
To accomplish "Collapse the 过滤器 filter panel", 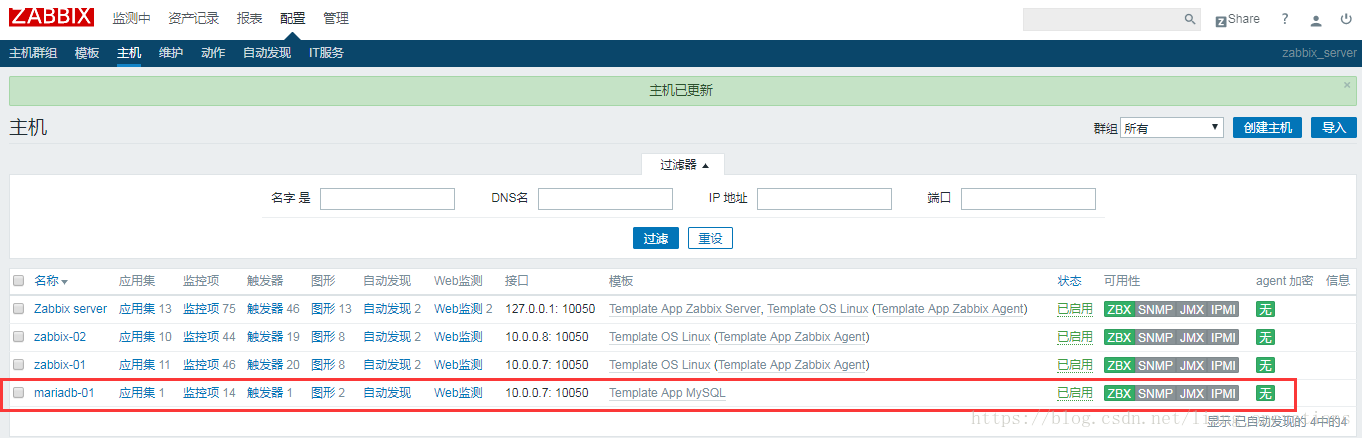I will coord(684,164).
